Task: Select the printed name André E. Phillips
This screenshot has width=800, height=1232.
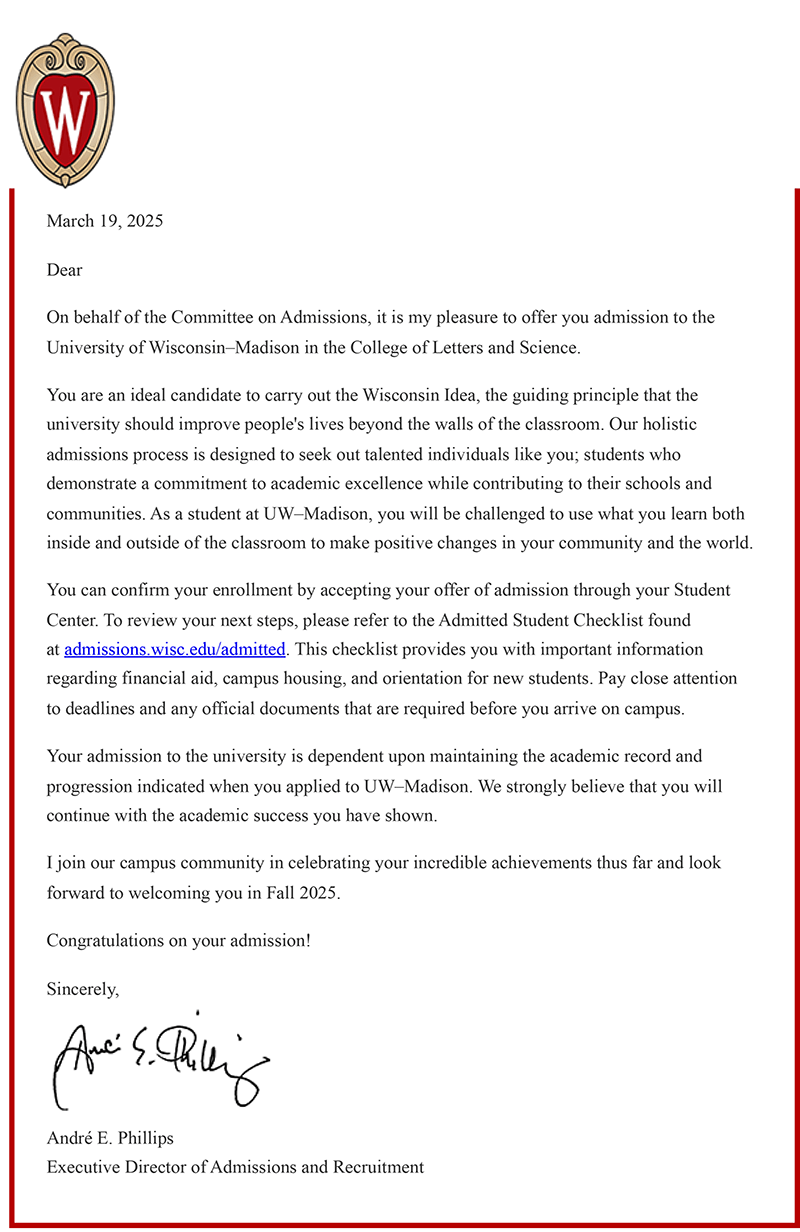Action: tap(111, 1138)
